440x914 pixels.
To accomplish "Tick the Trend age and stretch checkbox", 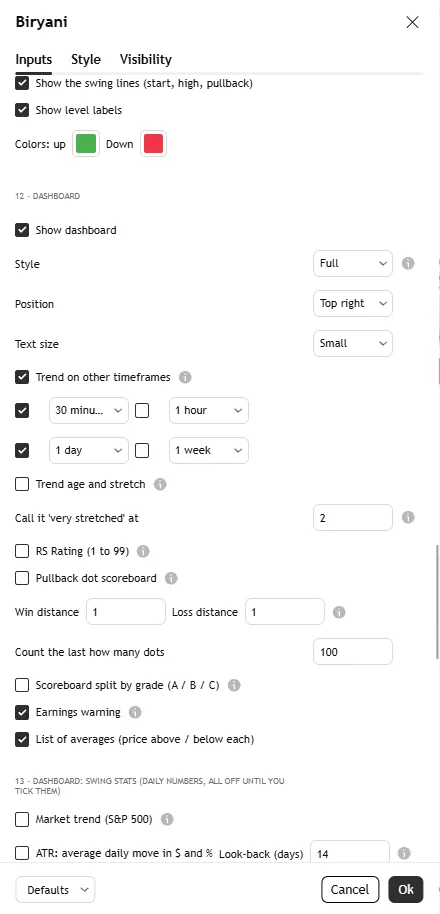I will coord(22,484).
